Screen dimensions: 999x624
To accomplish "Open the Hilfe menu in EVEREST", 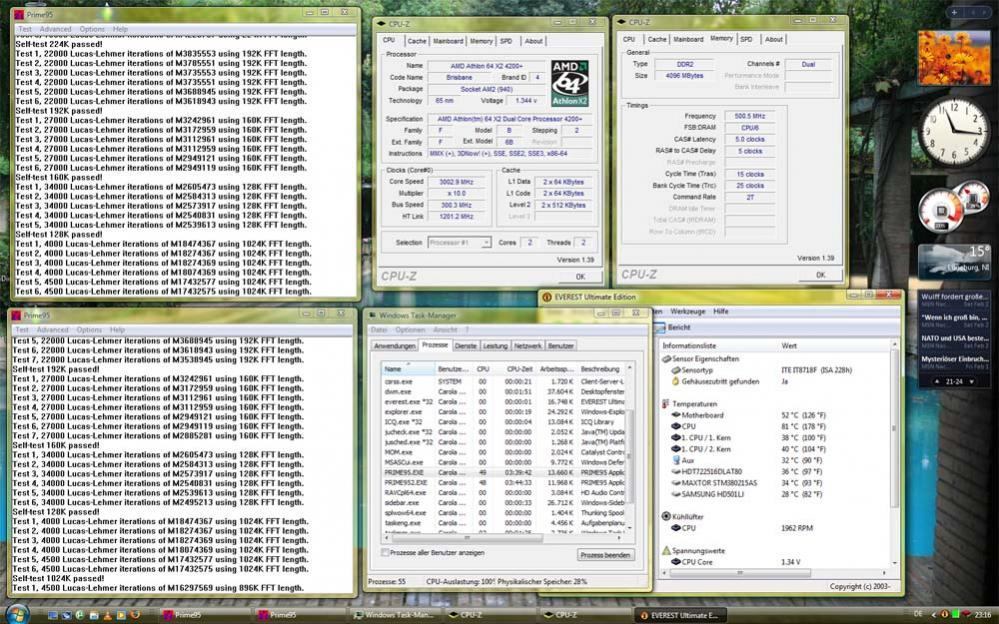I will click(721, 312).
